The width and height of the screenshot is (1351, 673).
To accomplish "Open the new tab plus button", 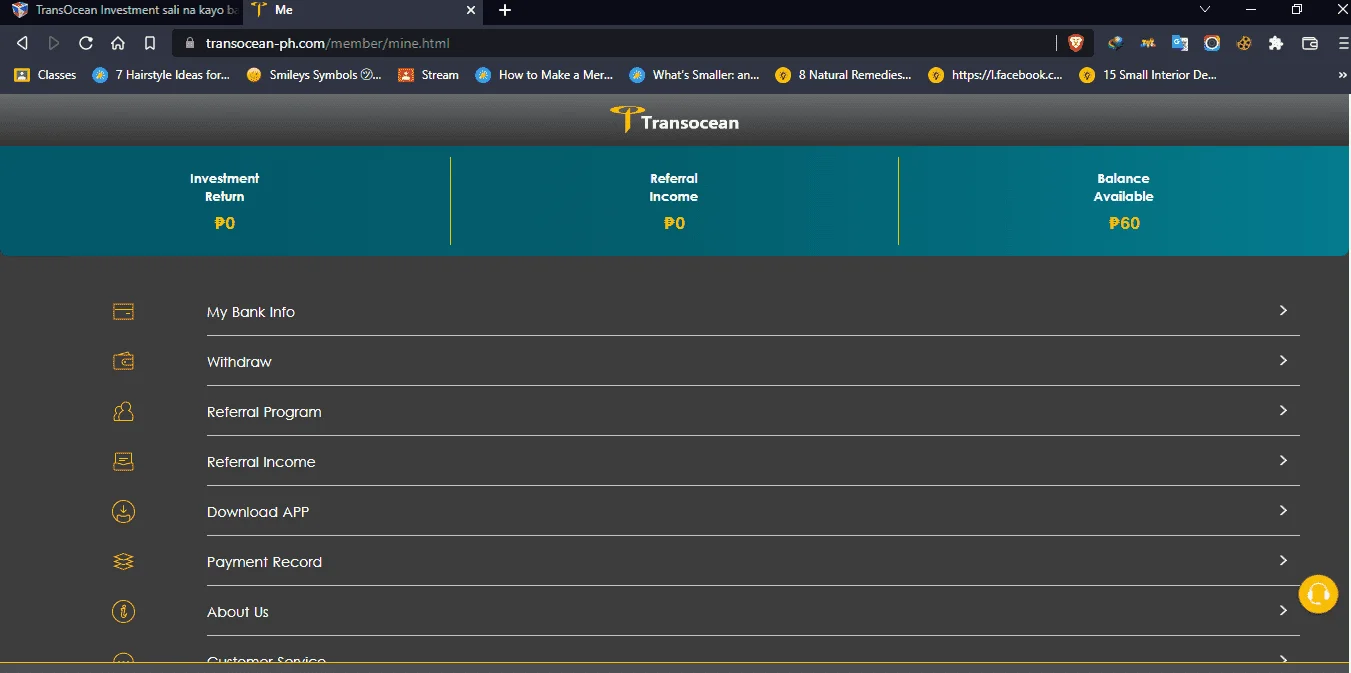I will tap(505, 10).
